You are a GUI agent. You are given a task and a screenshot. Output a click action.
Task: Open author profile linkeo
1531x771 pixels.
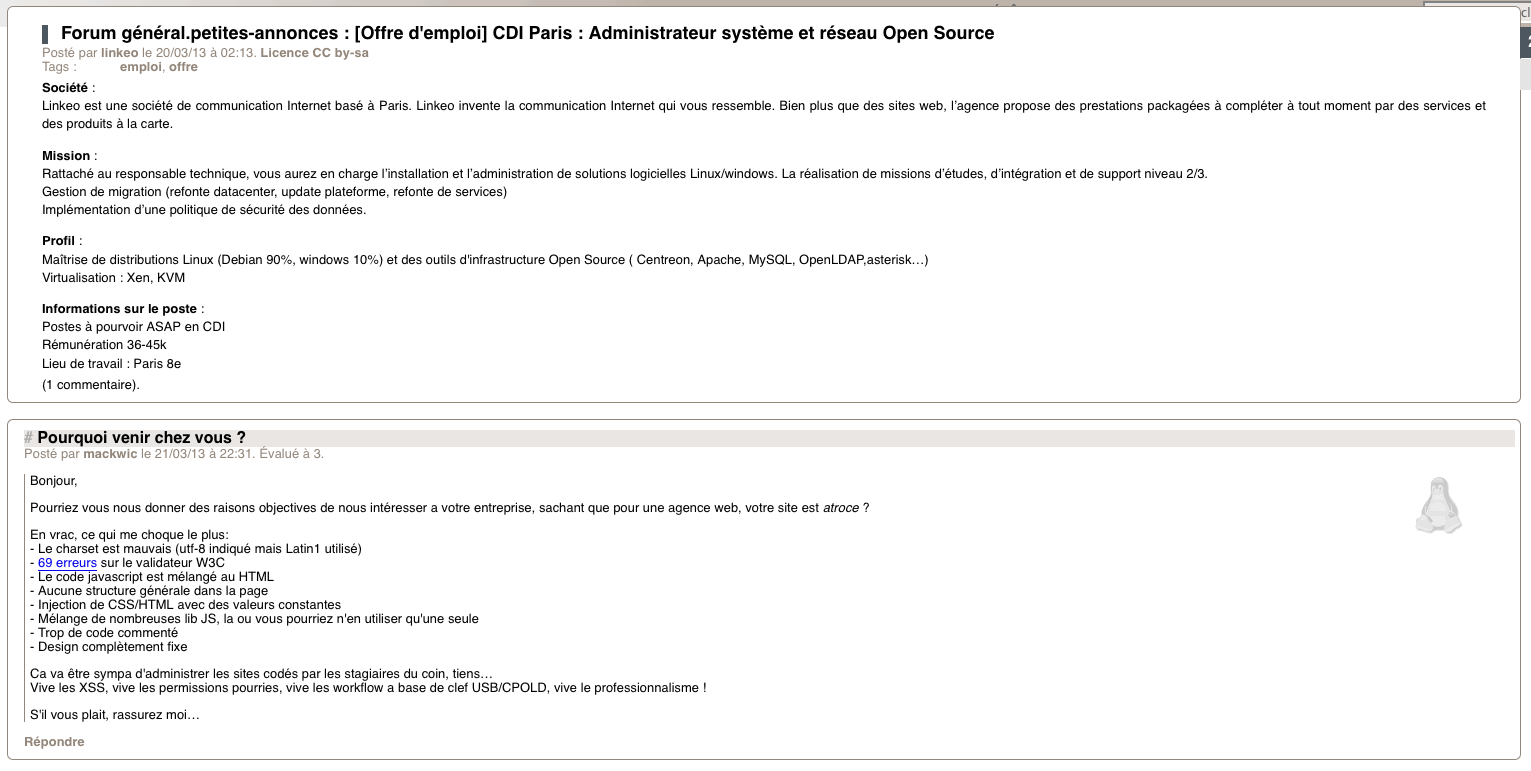pos(120,53)
